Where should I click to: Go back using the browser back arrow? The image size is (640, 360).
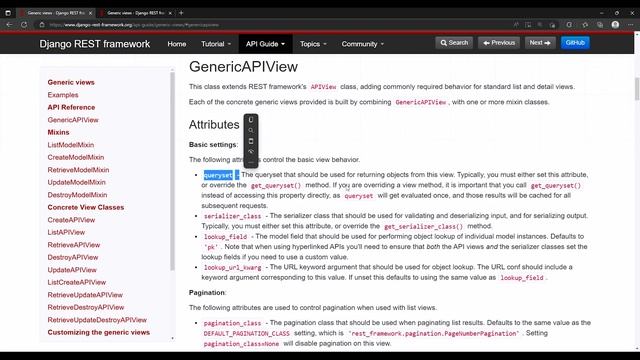(x=9, y=25)
